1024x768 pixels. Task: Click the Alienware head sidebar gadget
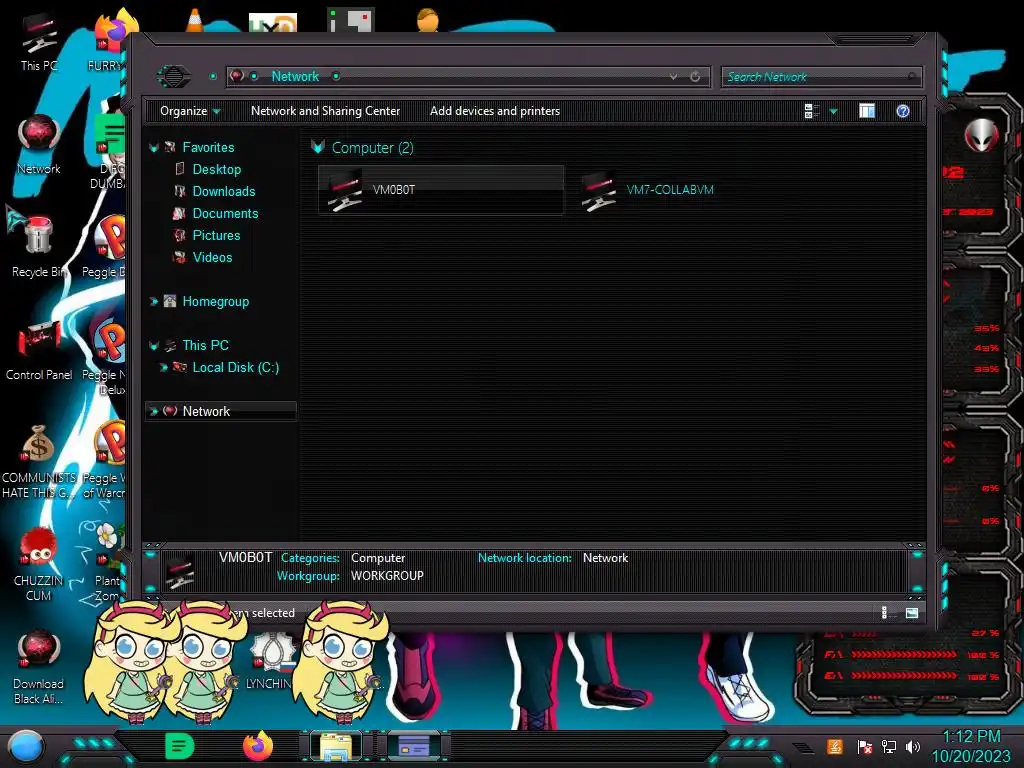coord(982,136)
